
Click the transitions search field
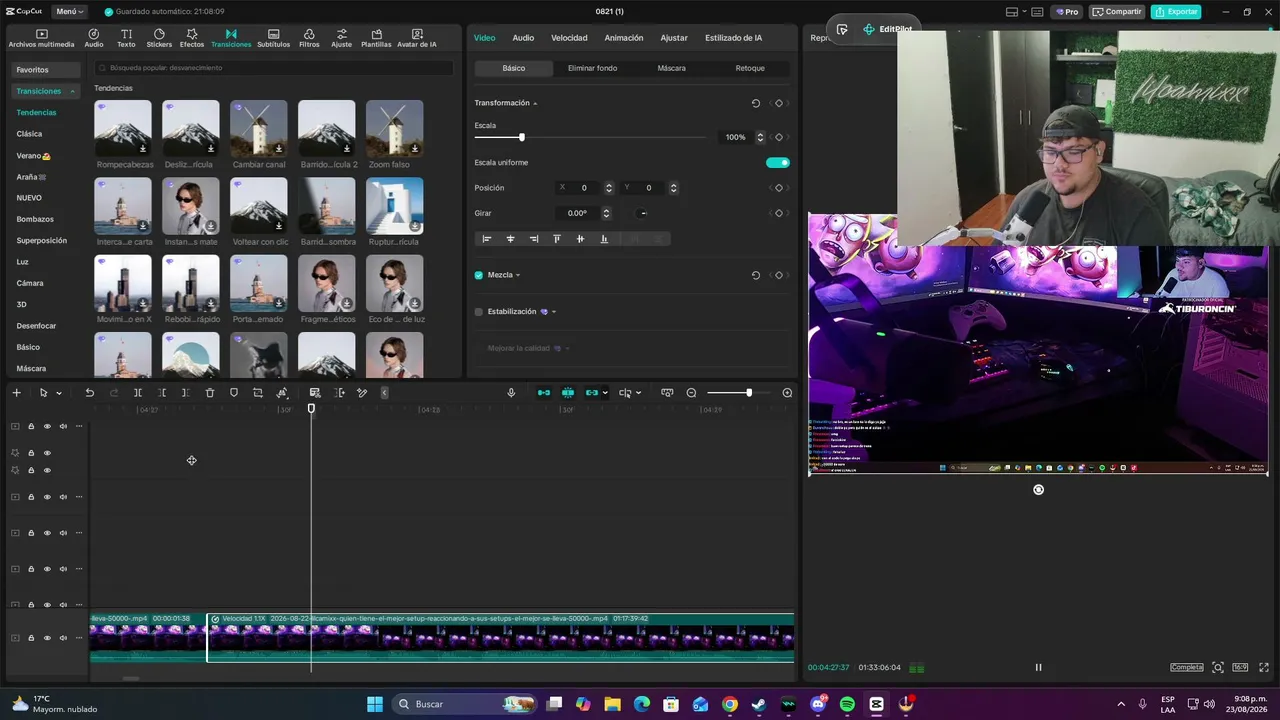tap(273, 68)
